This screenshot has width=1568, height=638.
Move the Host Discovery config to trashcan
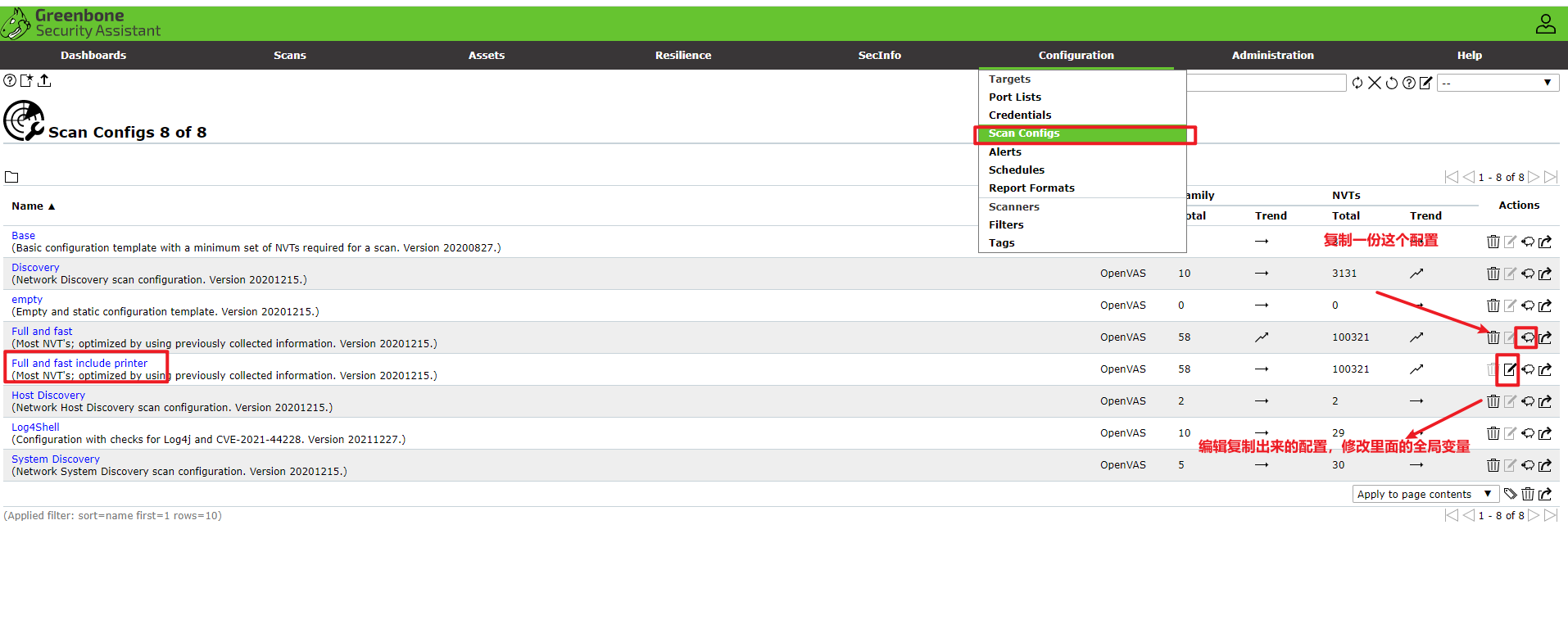point(1493,401)
